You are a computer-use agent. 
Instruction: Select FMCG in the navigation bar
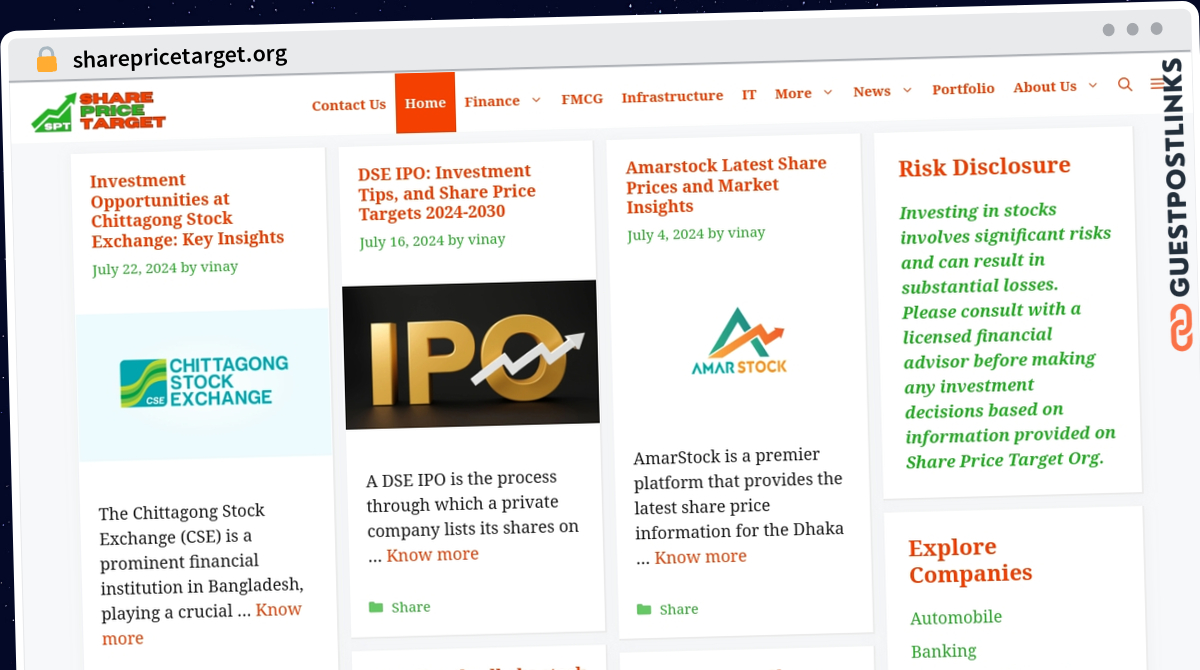(582, 99)
